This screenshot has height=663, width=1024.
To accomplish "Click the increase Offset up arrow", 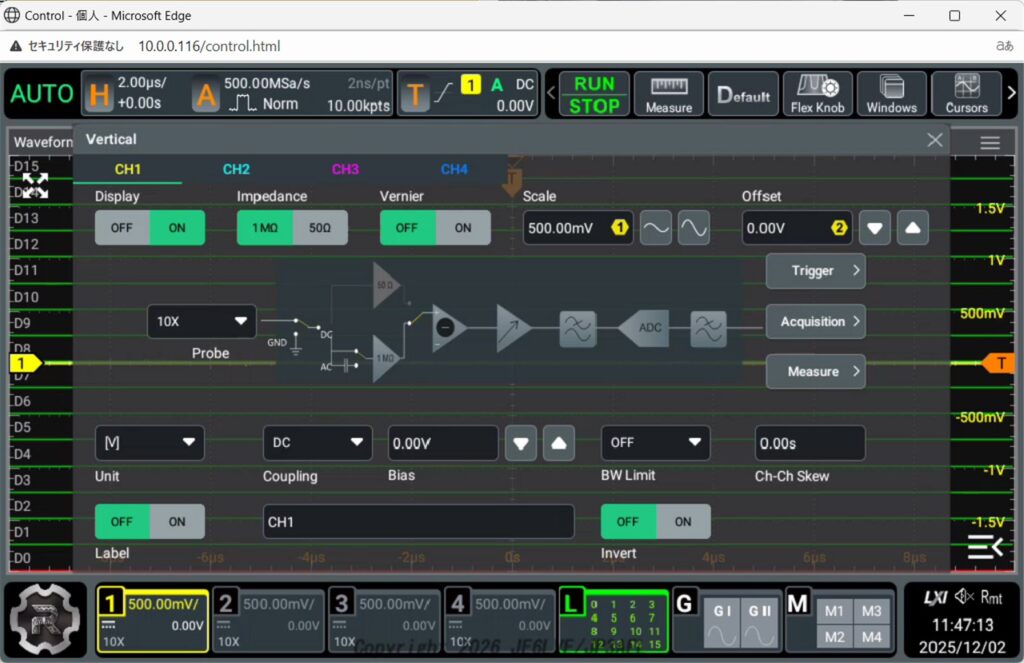I will [911, 228].
